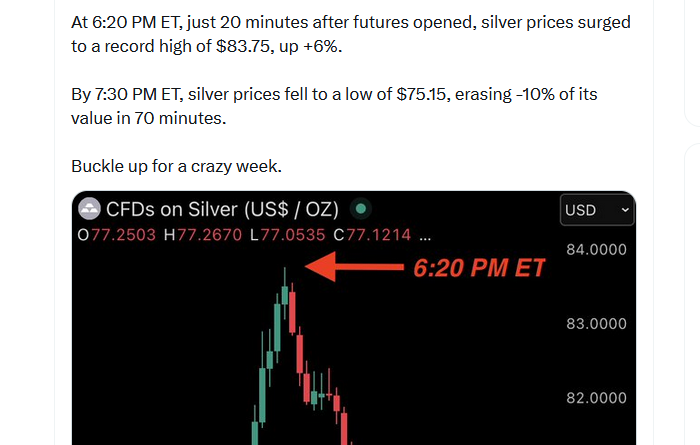
Task: Click the silver symbol logo icon
Action: [x=90, y=210]
